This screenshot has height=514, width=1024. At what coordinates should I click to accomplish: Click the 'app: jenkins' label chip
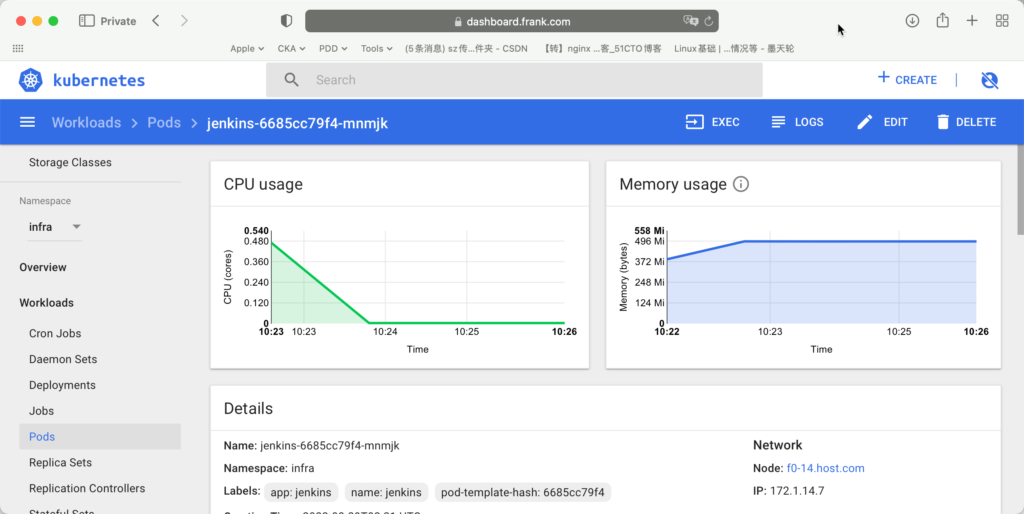[301, 492]
